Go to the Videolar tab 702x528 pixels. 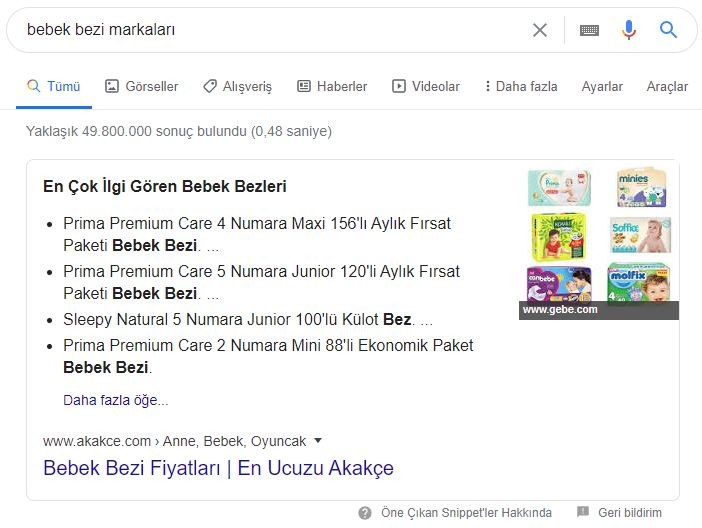tap(426, 86)
